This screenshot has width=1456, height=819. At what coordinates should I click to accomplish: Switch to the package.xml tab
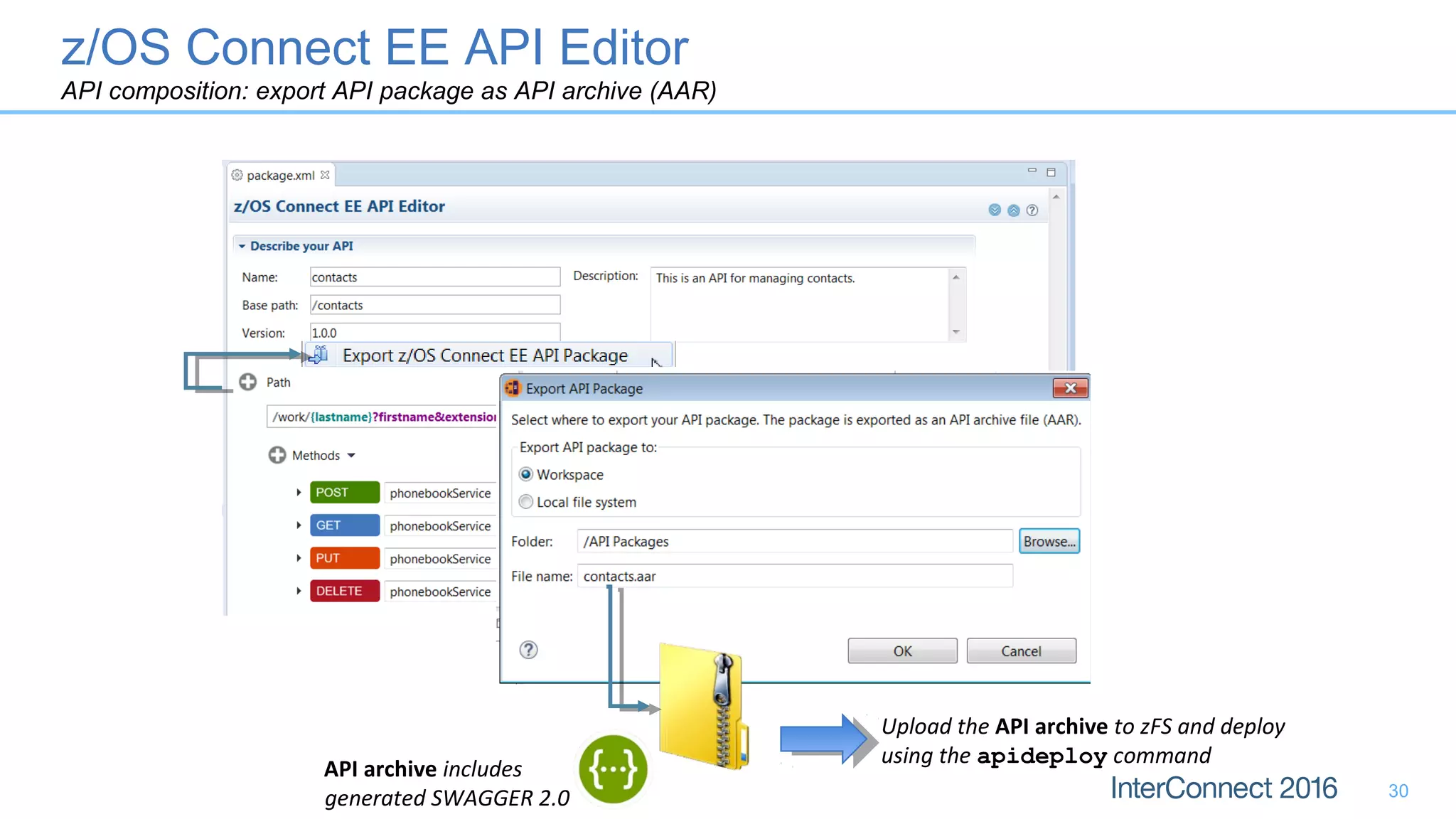tap(280, 175)
